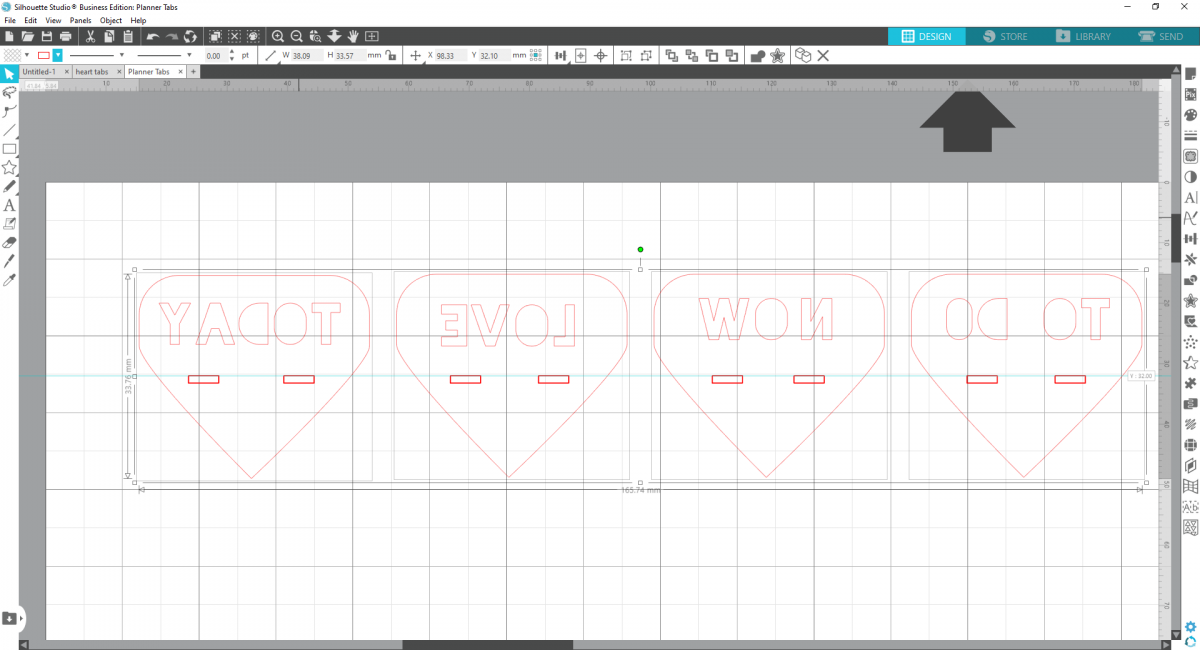The image size is (1200, 650).
Task: Open the Fill color palette panel
Action: pyautogui.click(x=1190, y=115)
